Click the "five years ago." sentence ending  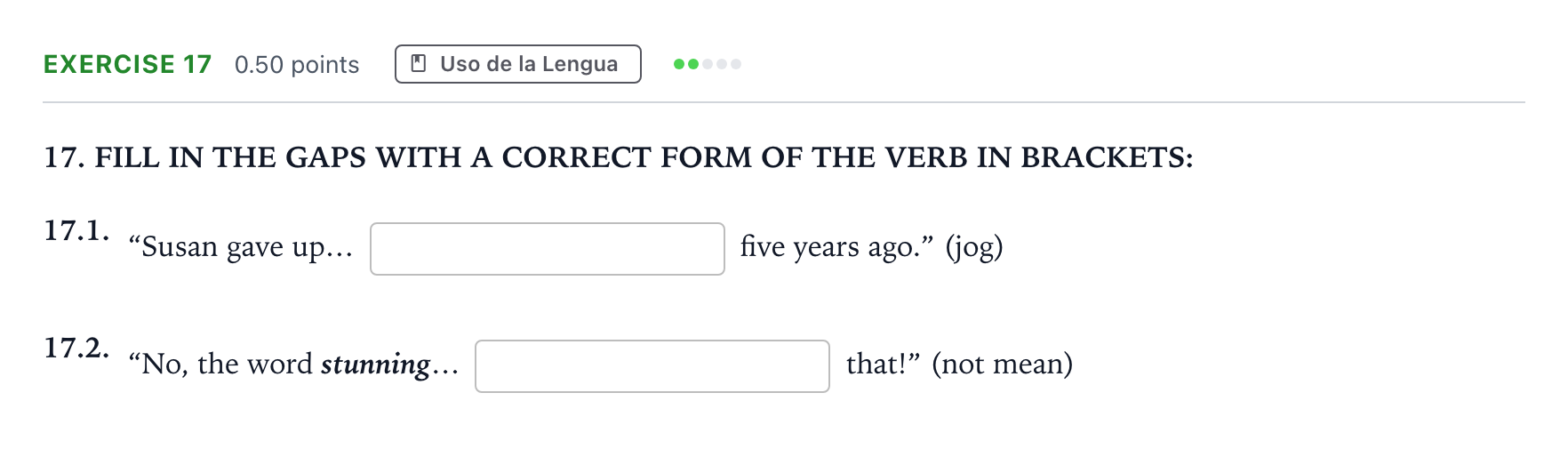click(837, 246)
